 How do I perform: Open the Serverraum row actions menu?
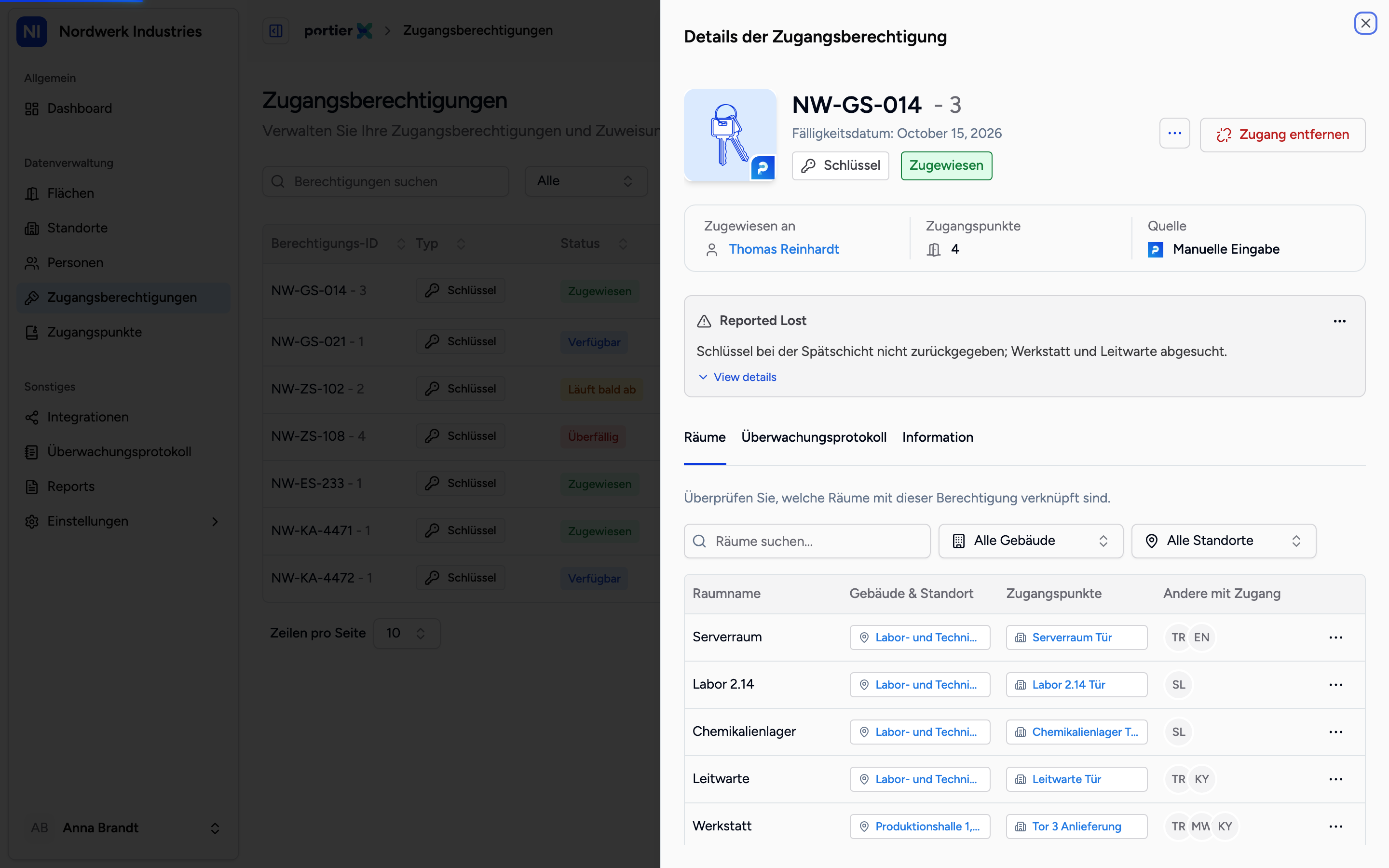click(x=1335, y=637)
